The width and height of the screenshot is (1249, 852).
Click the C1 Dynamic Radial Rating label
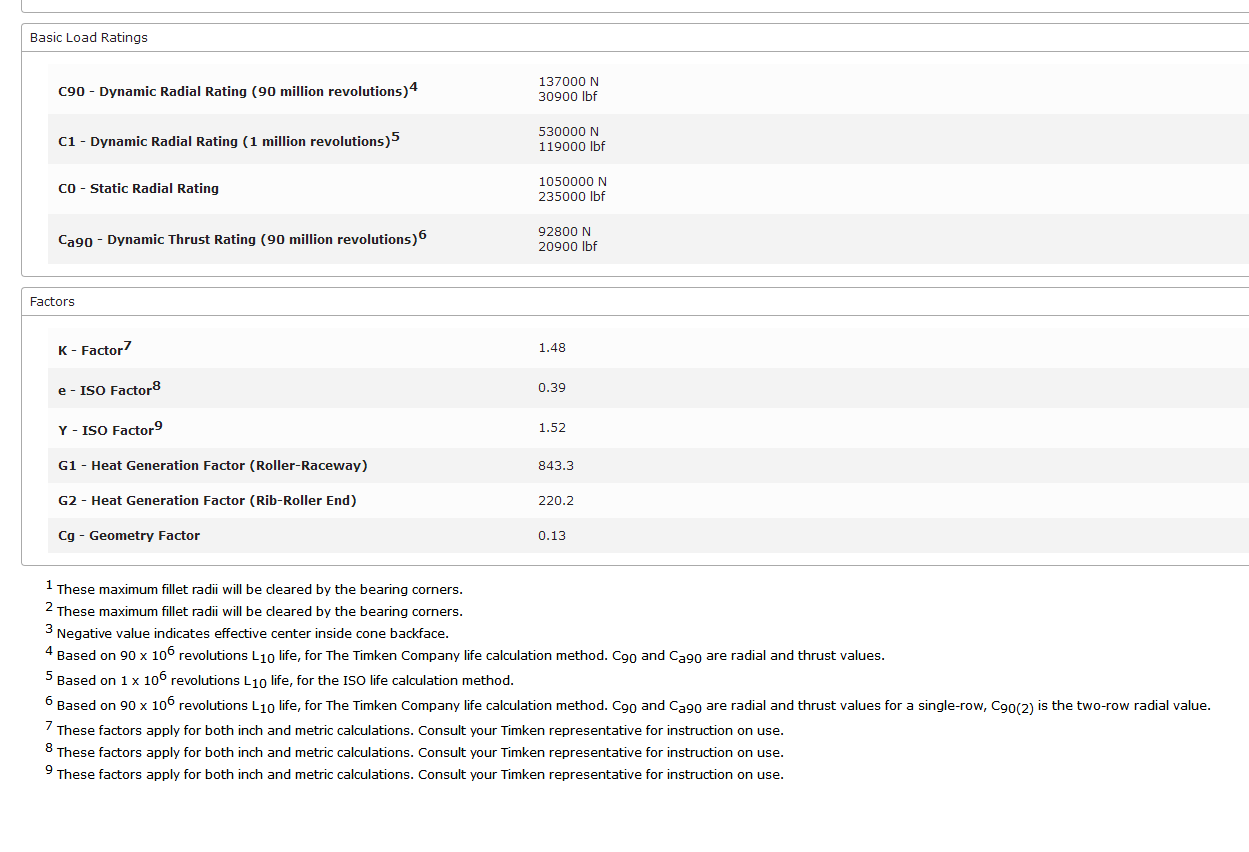tap(229, 140)
